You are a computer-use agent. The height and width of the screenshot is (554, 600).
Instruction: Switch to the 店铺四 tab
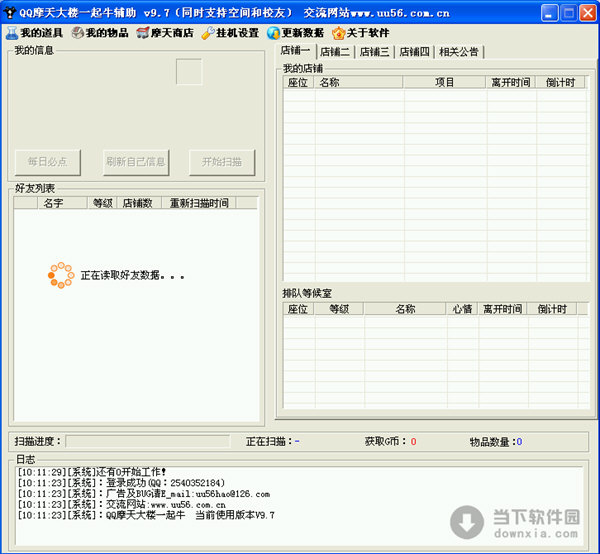tap(414, 52)
